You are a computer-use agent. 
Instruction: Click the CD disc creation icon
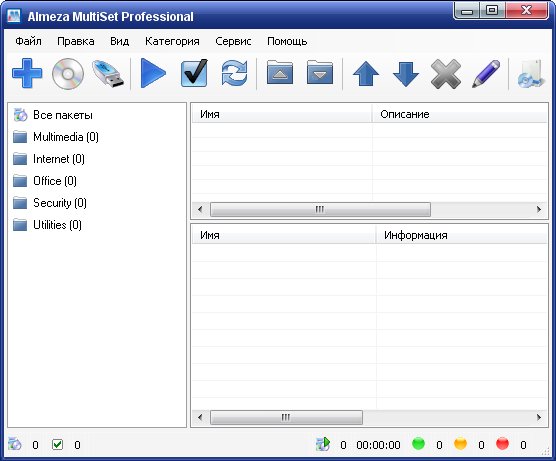[68, 74]
